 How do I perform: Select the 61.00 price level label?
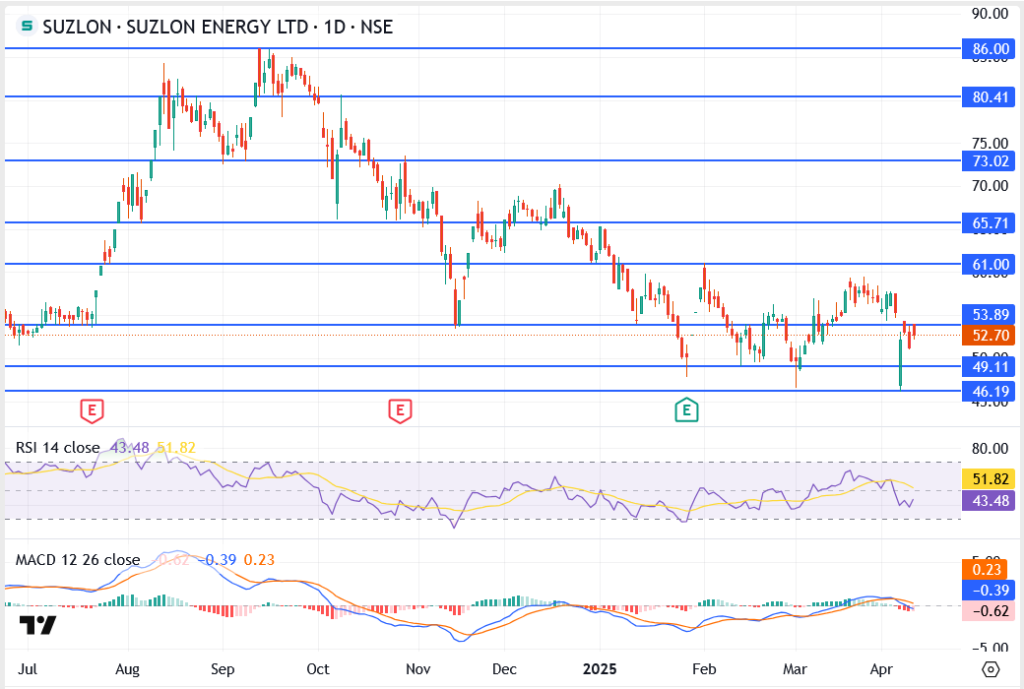click(987, 265)
